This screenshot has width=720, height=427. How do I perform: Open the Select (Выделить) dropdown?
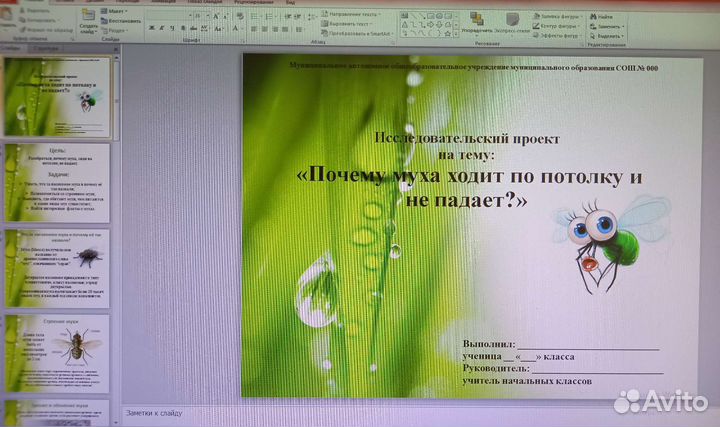(x=607, y=36)
